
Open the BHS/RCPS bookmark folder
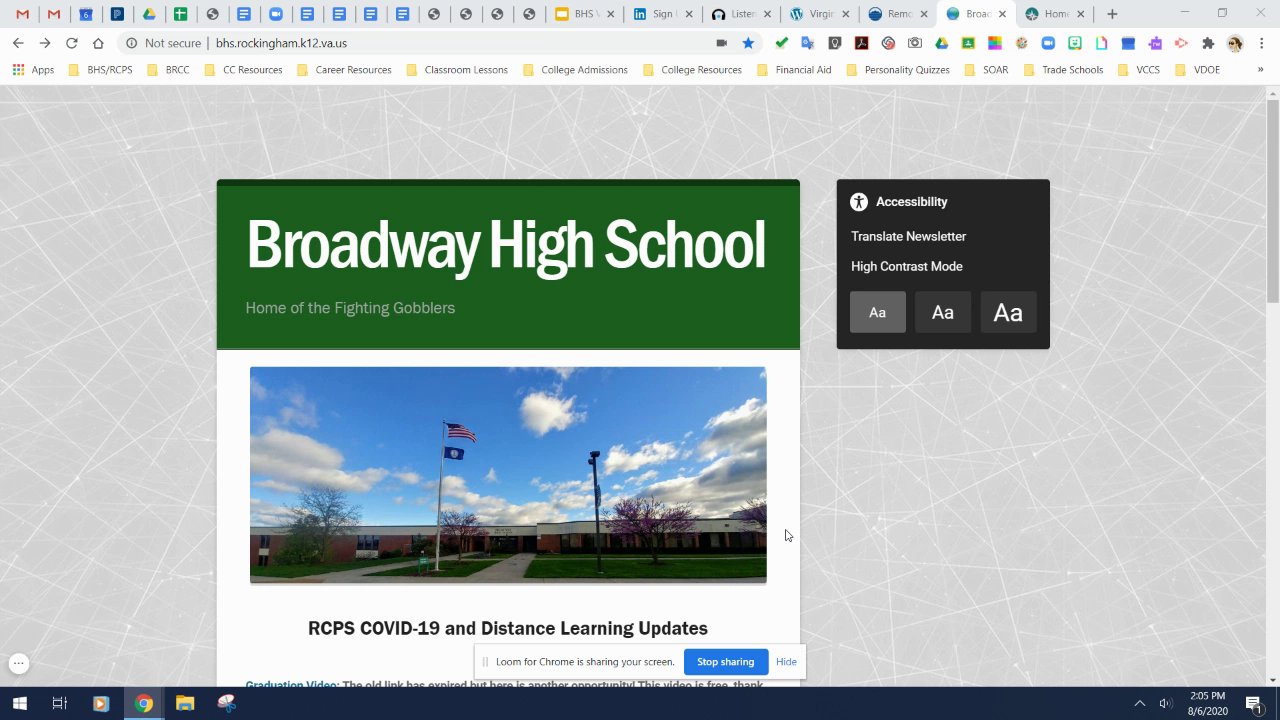99,70
